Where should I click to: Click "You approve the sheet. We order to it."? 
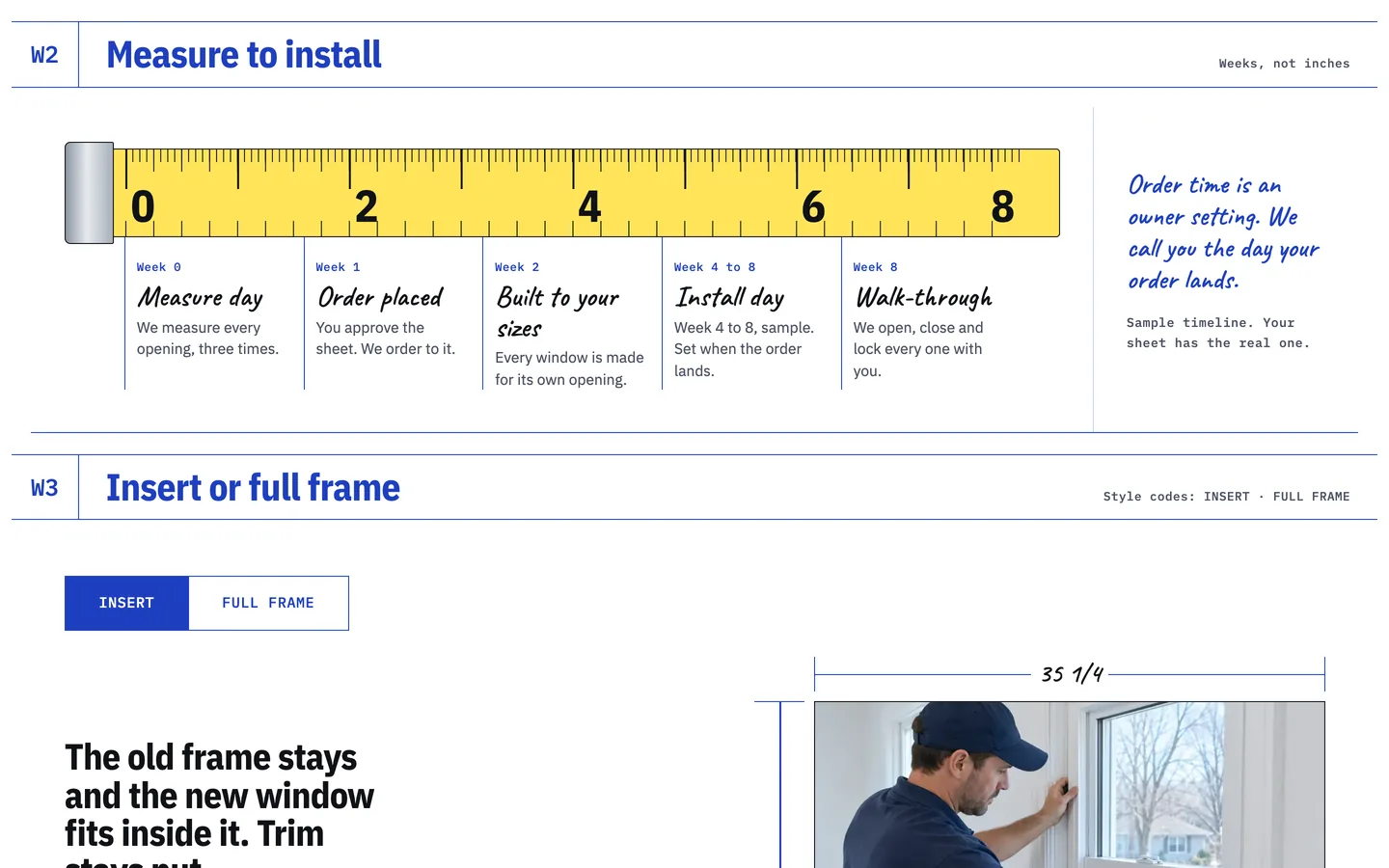pos(386,339)
